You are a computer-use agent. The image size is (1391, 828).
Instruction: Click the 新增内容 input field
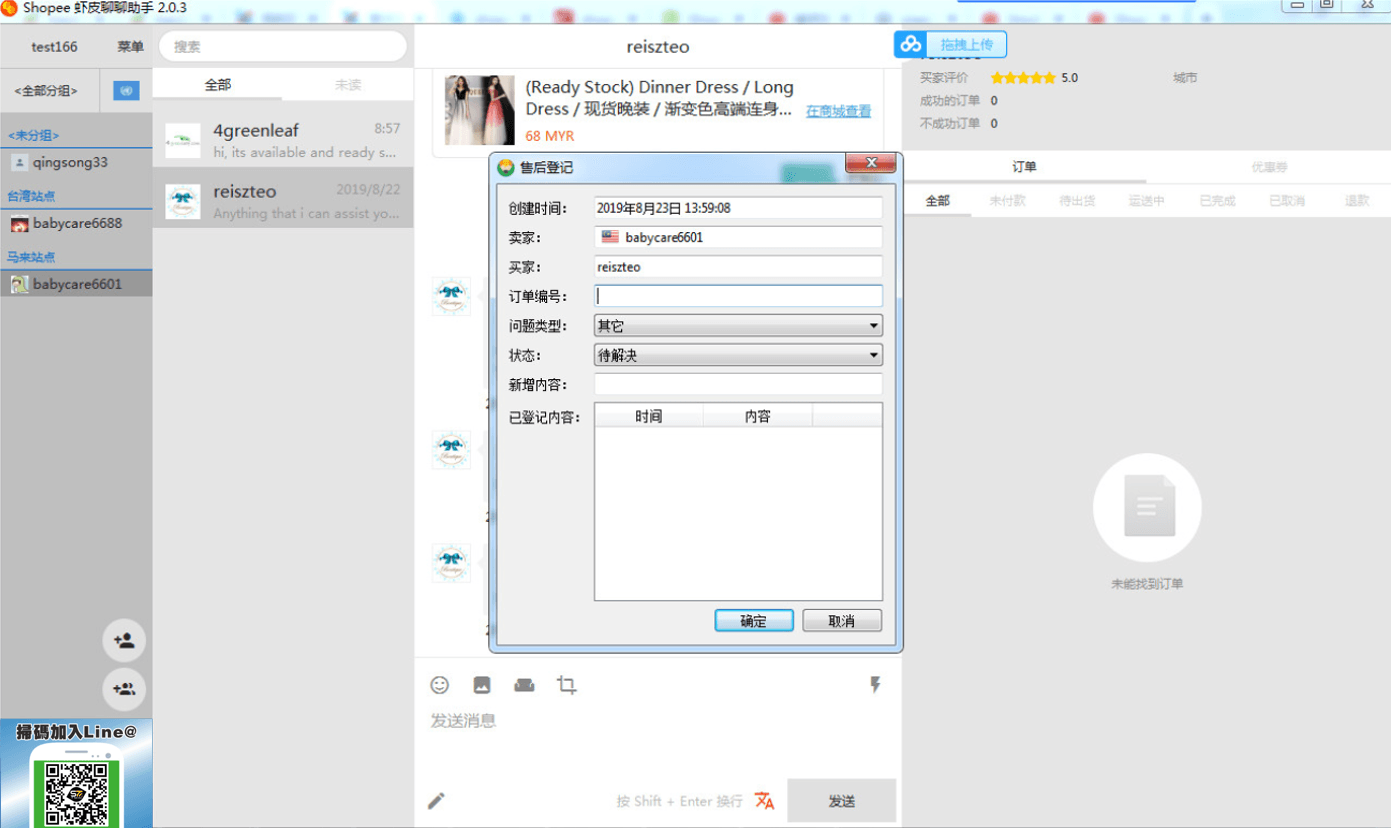[x=738, y=385]
